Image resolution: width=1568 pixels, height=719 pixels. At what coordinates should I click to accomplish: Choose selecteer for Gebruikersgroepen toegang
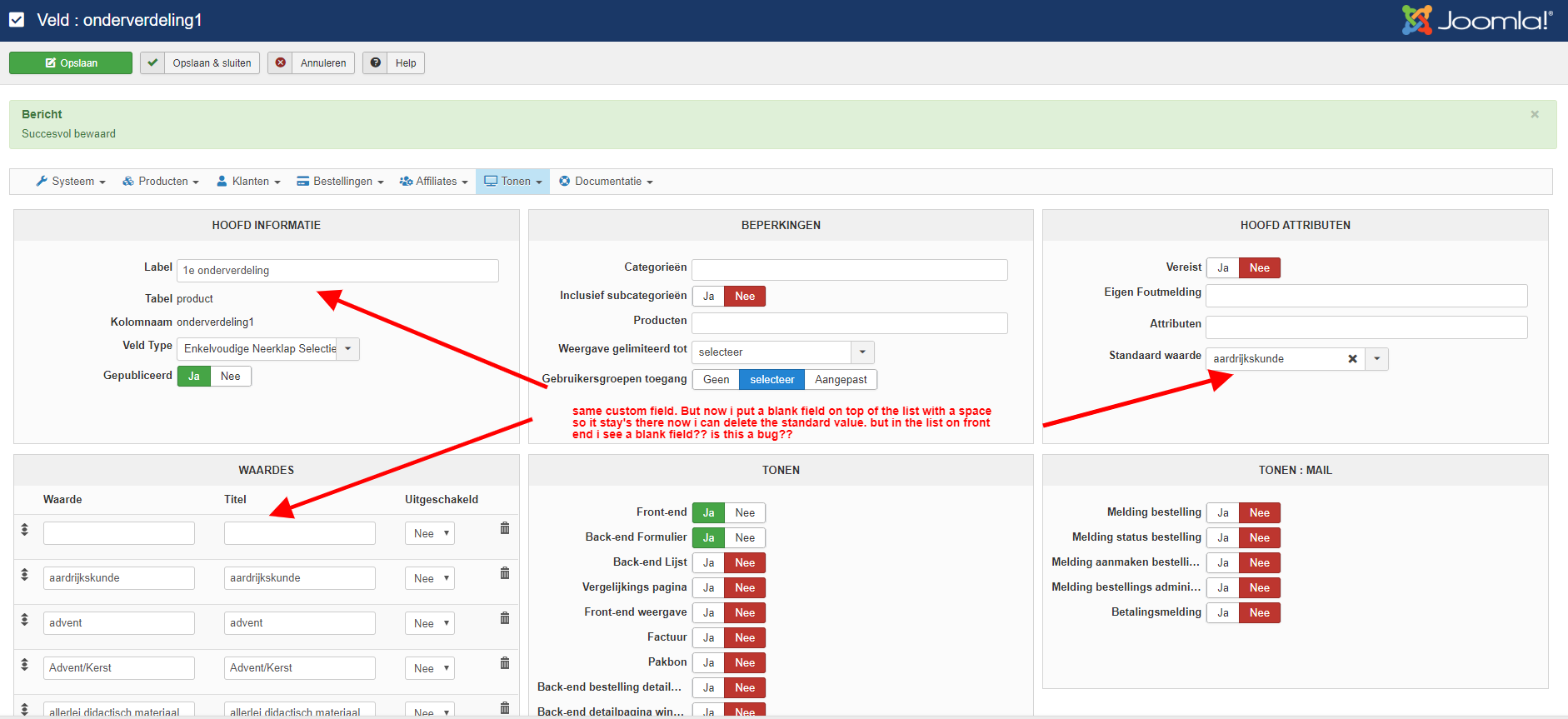(772, 380)
